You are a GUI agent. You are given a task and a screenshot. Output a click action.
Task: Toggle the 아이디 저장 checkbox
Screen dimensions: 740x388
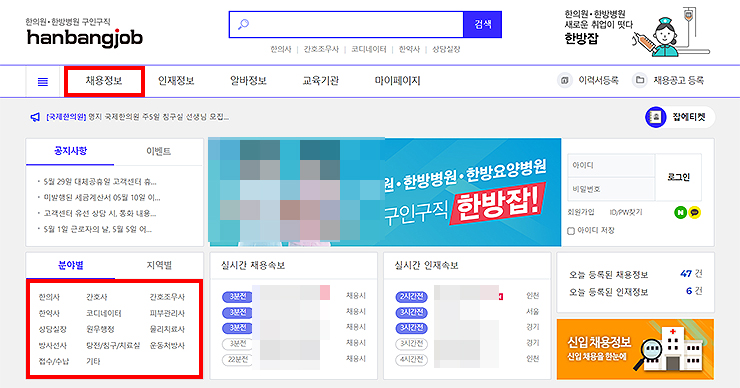click(x=571, y=231)
